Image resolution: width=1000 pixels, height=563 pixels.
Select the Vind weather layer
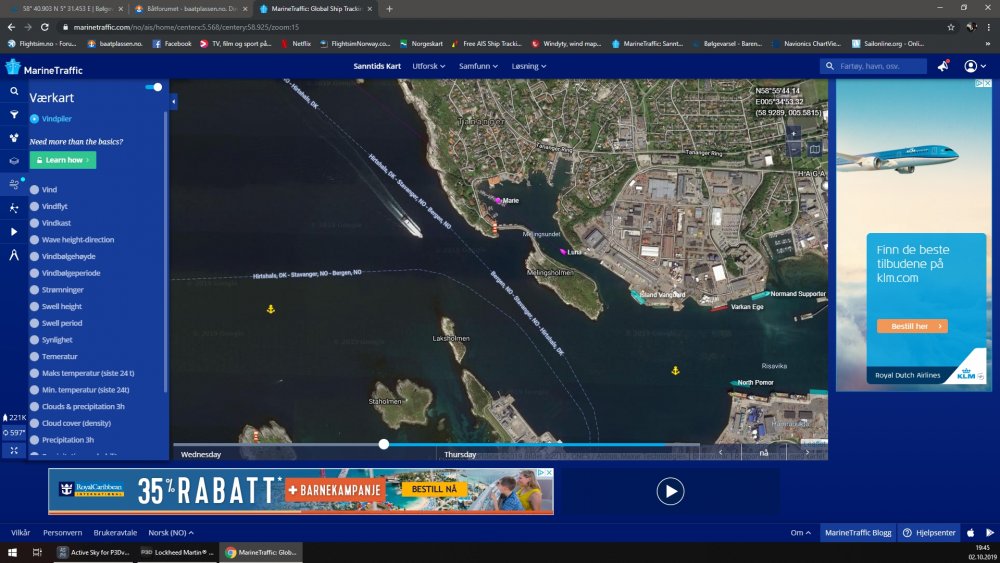[x=34, y=189]
